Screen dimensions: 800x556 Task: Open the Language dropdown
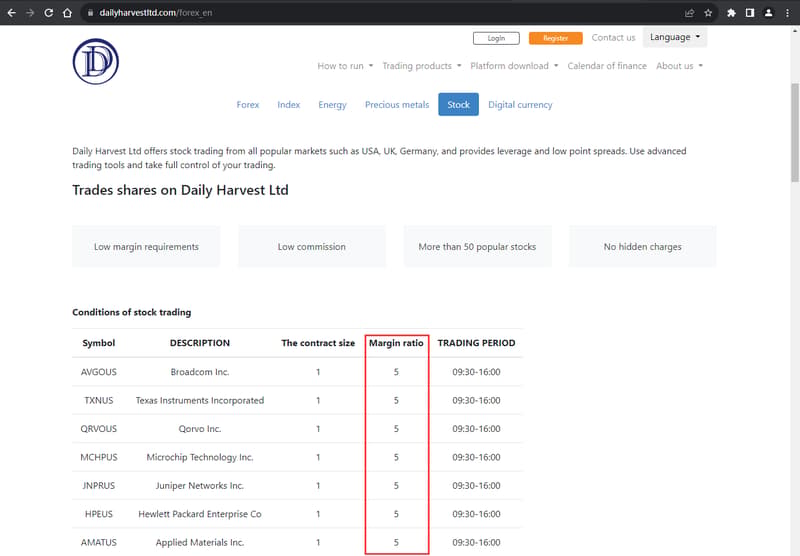(x=674, y=37)
